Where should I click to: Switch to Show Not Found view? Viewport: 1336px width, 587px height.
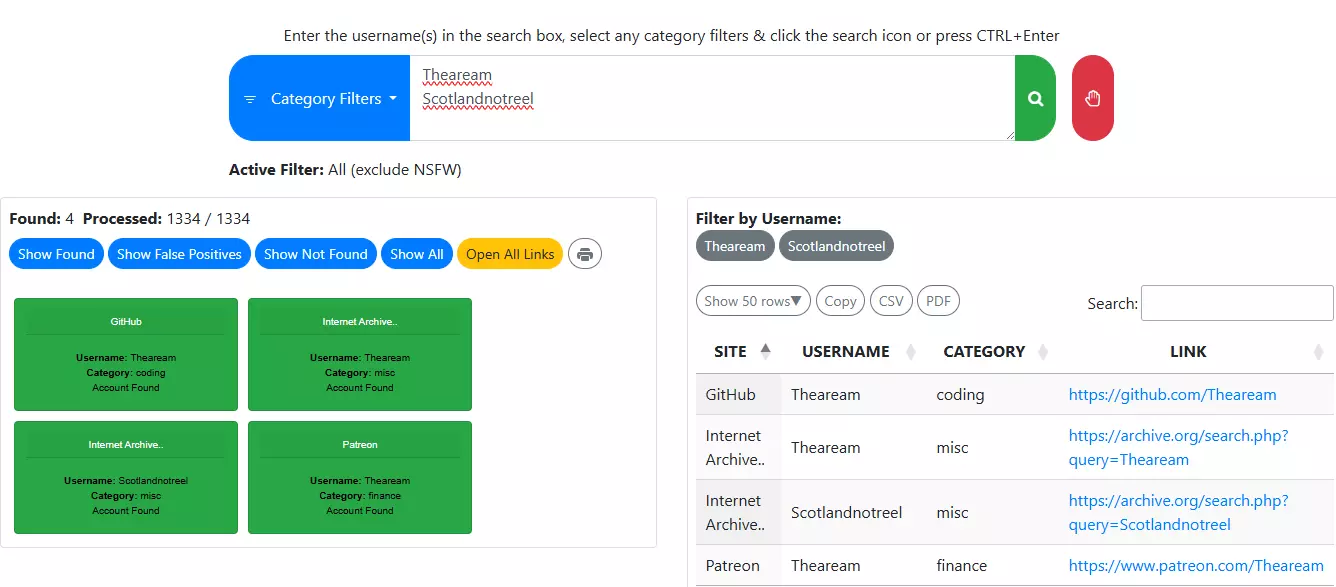pos(316,254)
